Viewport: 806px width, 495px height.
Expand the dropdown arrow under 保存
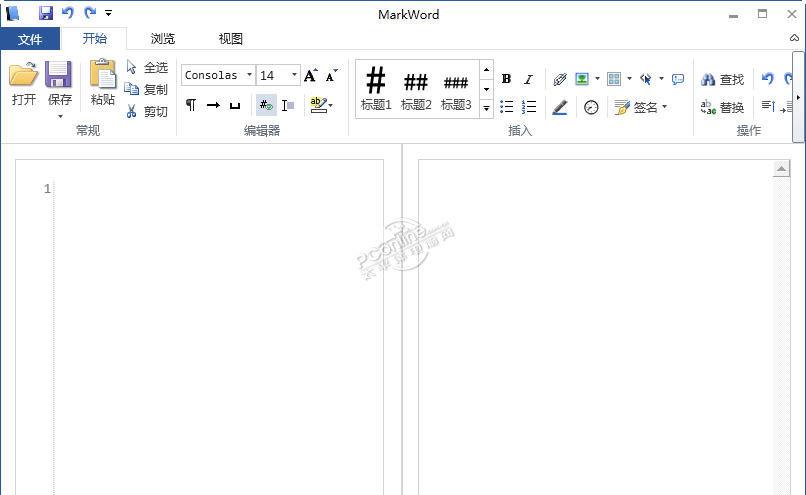60,117
